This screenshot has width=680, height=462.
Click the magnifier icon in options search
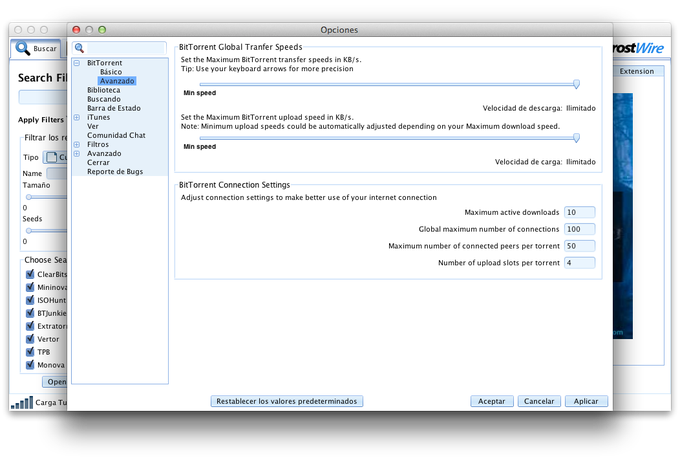click(x=79, y=48)
